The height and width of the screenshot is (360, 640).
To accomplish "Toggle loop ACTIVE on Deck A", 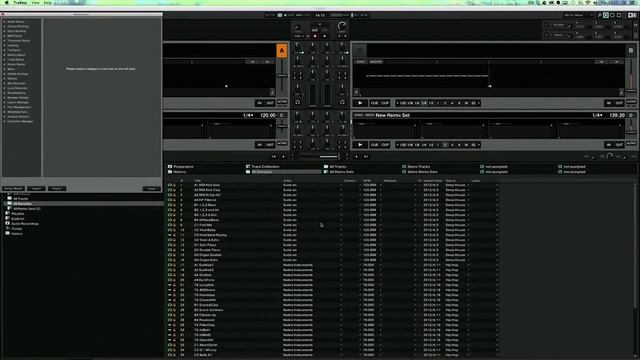I will (x=282, y=102).
